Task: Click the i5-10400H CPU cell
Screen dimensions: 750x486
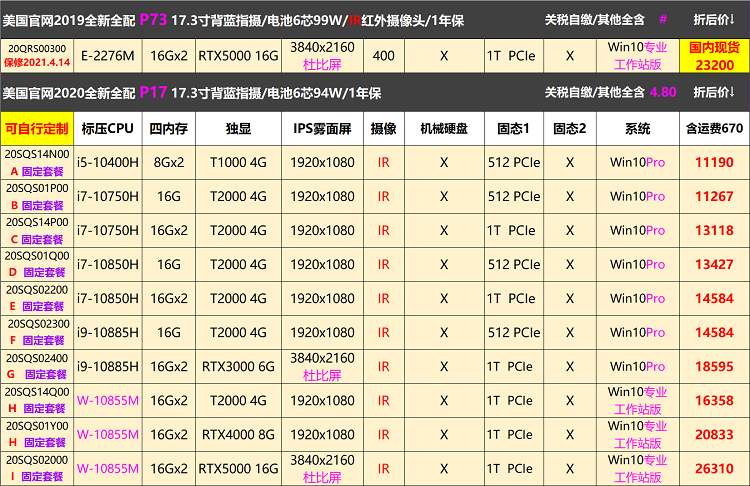Action: click(x=108, y=163)
